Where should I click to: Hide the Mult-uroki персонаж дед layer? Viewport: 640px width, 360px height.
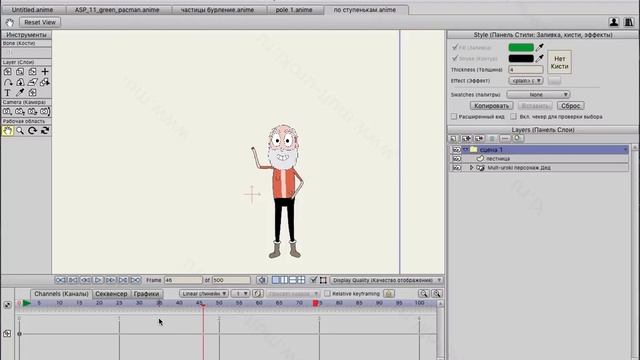pyautogui.click(x=456, y=167)
